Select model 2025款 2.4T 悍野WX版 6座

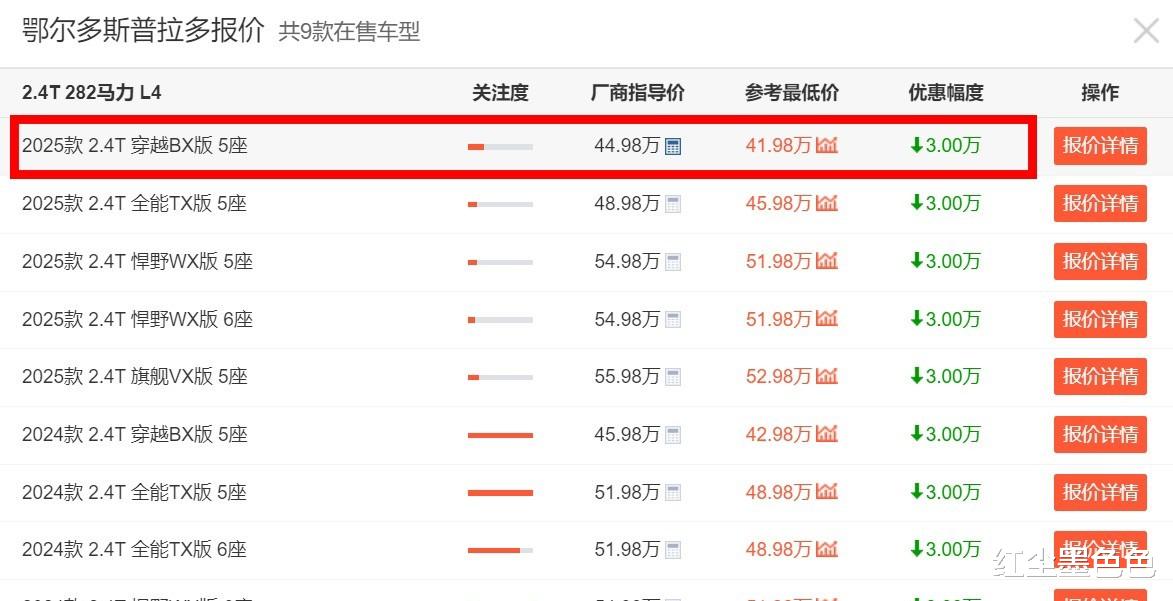(x=138, y=320)
